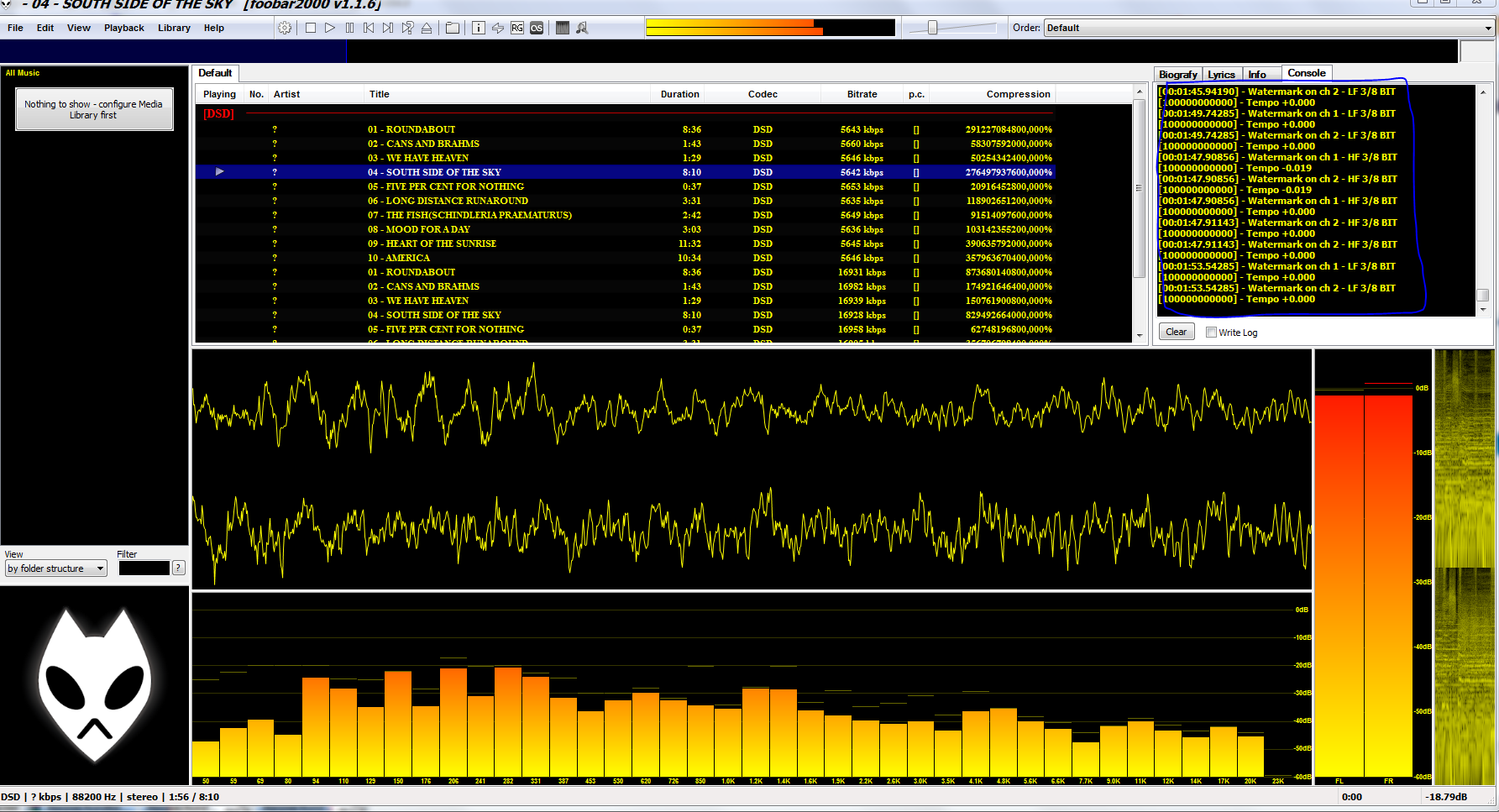The height and width of the screenshot is (812, 1499).
Task: Click the Clear console button
Action: tap(1176, 332)
